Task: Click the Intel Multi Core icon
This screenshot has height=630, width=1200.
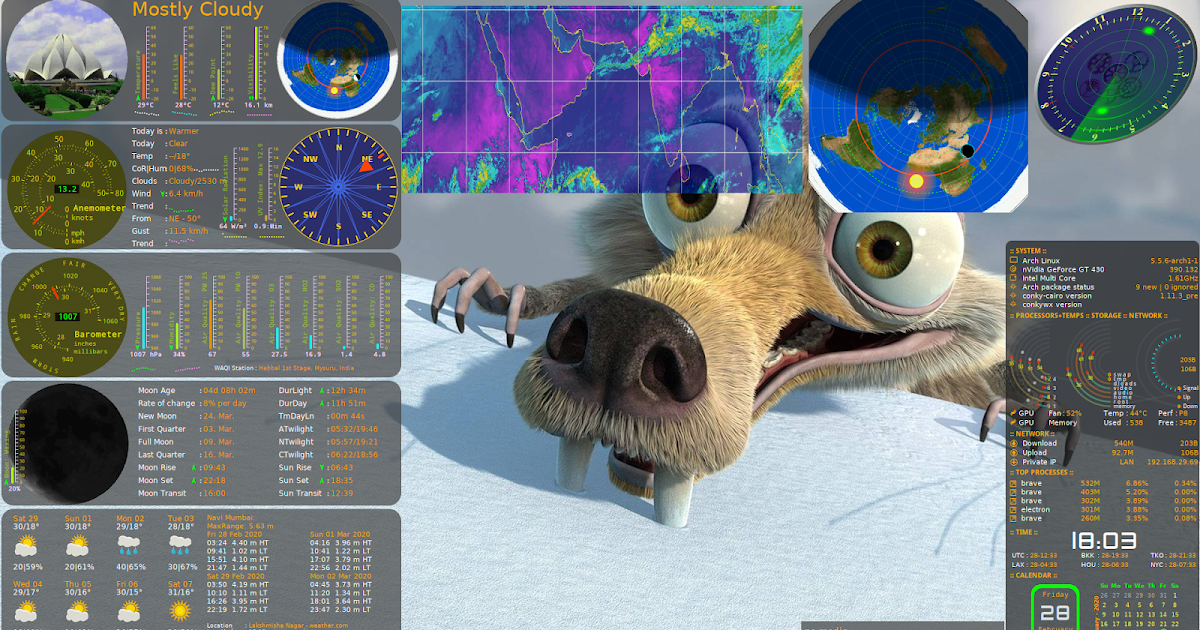Action: tap(1014, 278)
